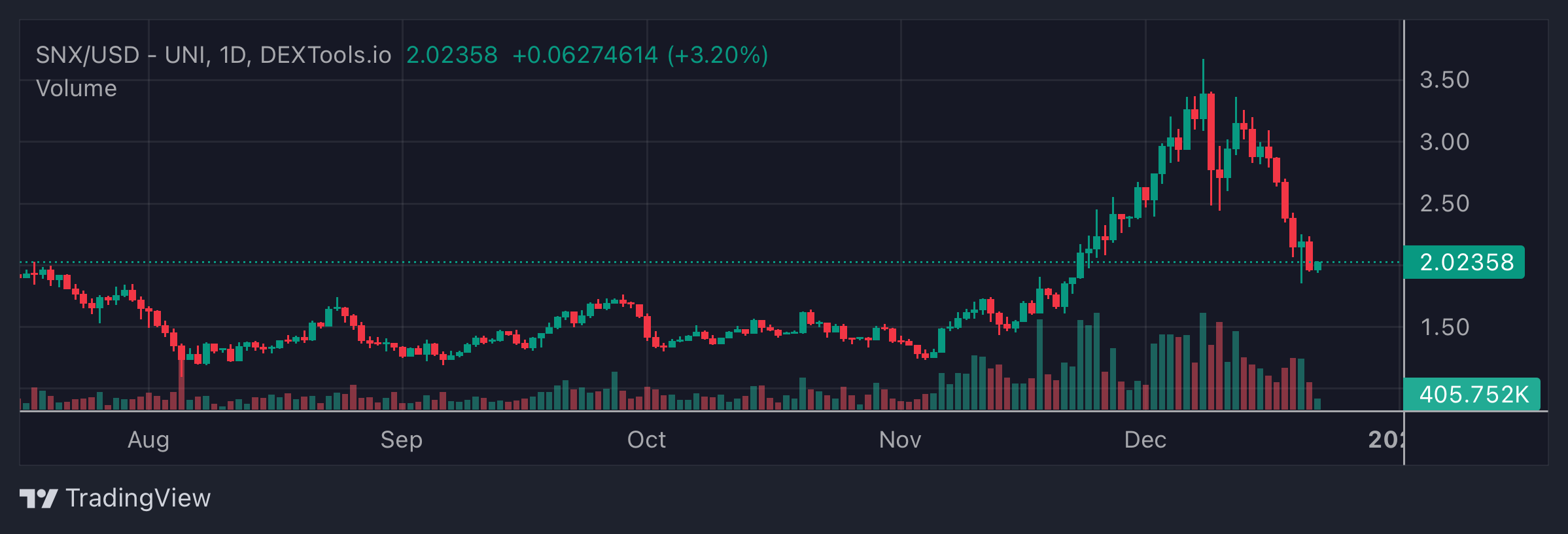Select the 1.50 price scale label
The image size is (1568, 534).
1444,327
